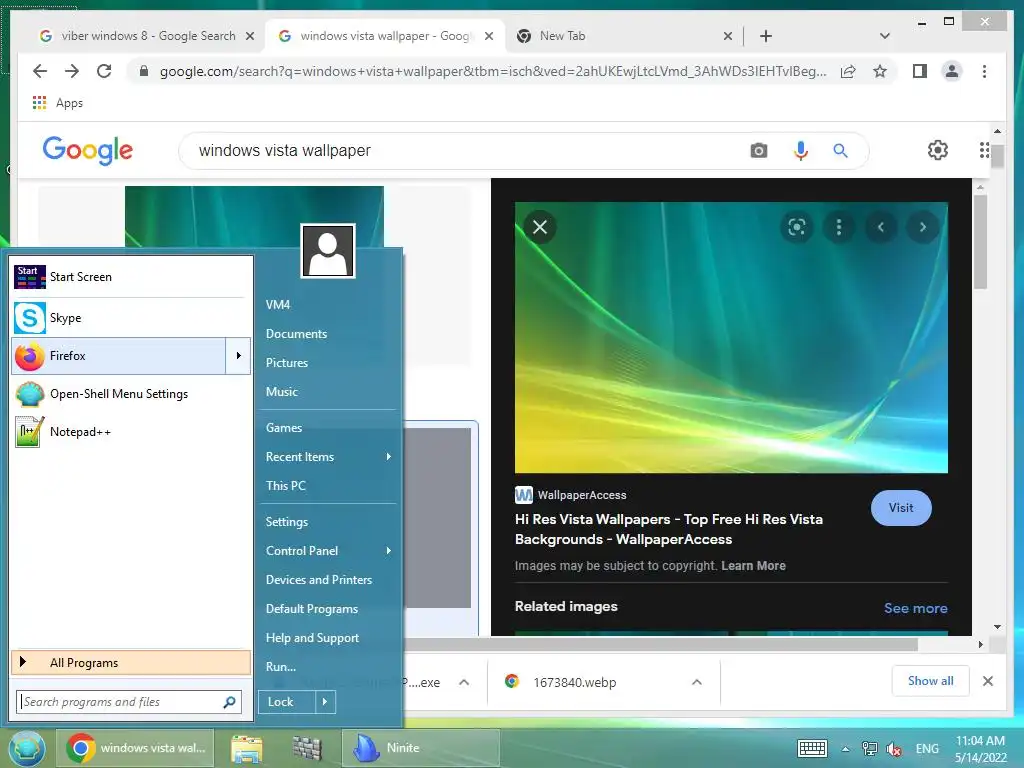
Task: Open Apps shortcut in bookmarks bar
Action: (x=57, y=103)
